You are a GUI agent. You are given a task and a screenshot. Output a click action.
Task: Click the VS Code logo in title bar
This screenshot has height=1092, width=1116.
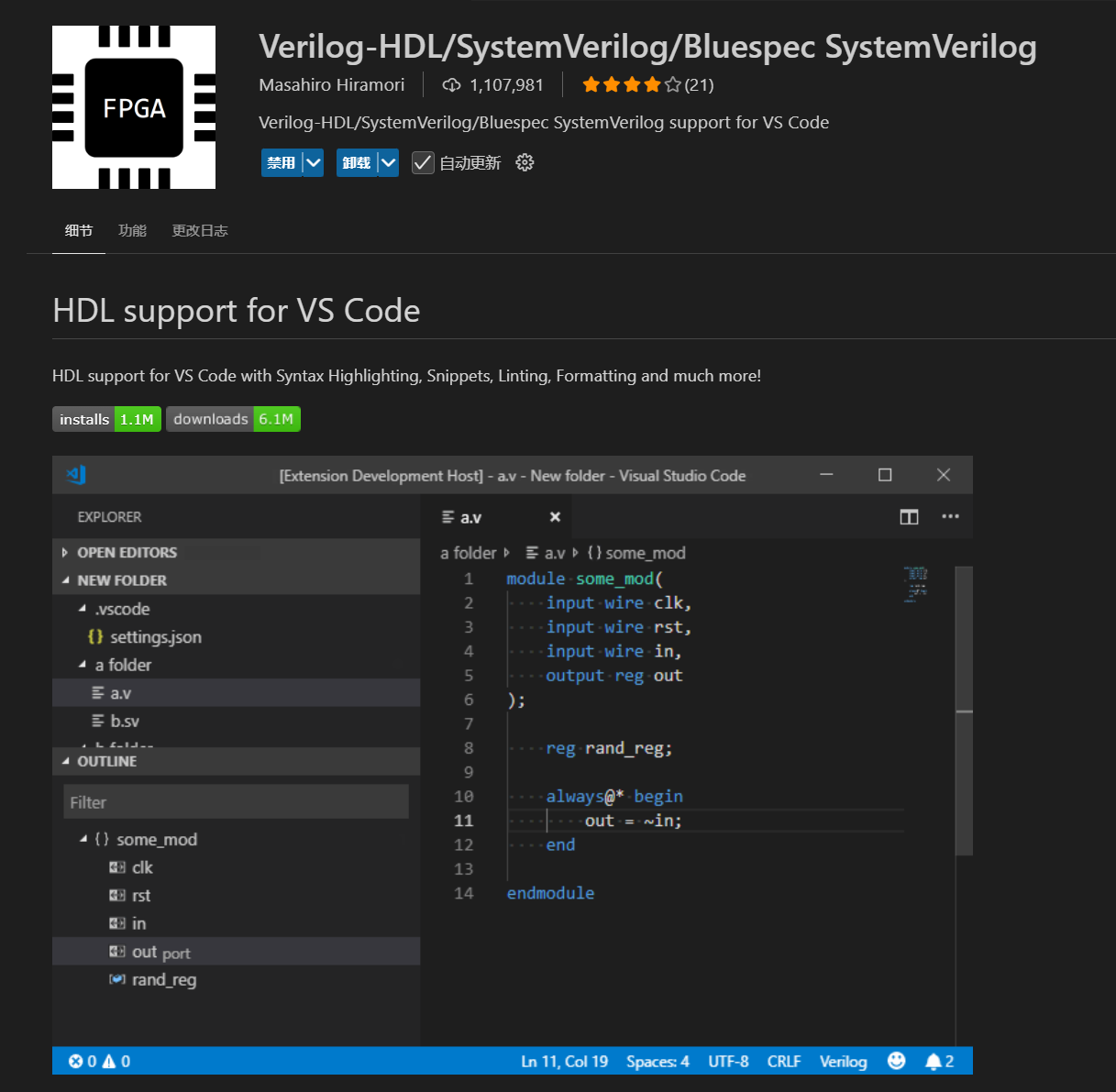[76, 475]
